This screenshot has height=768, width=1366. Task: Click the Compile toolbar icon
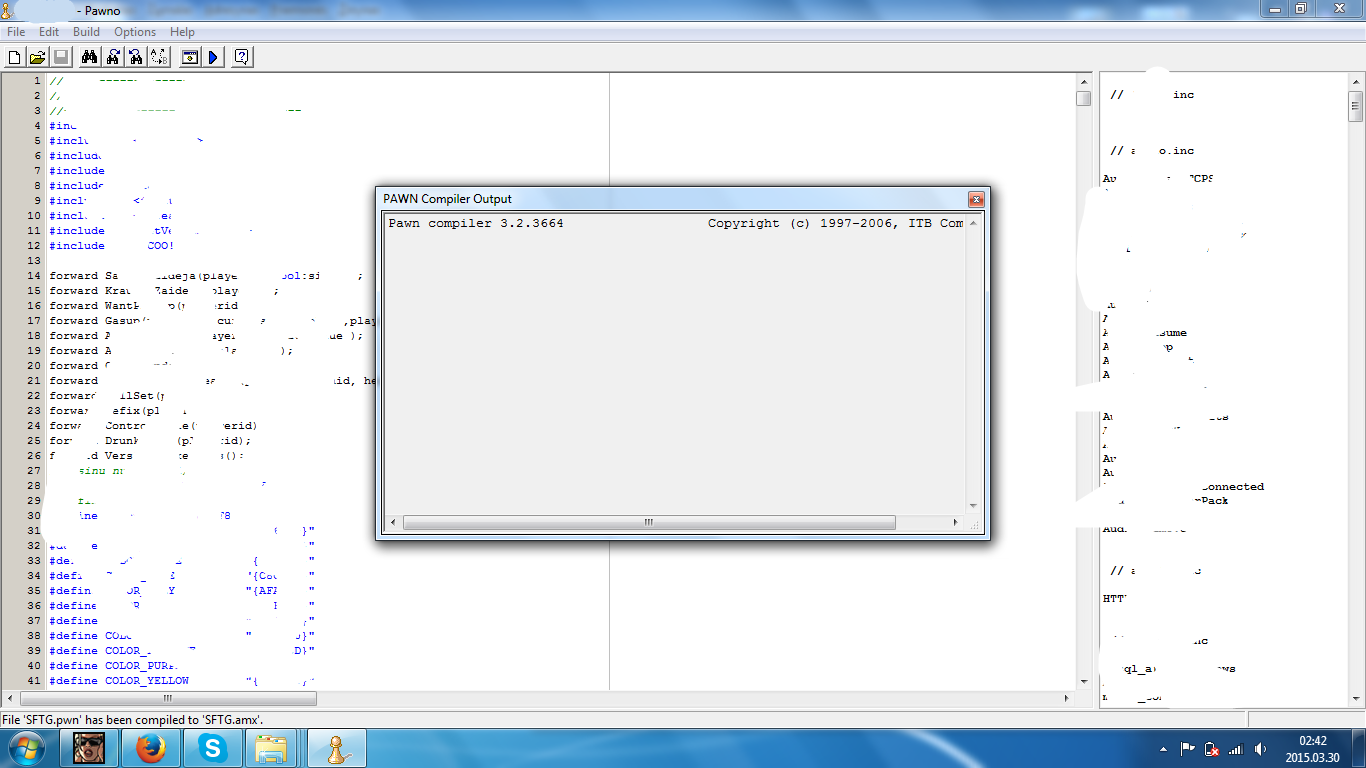click(x=190, y=57)
